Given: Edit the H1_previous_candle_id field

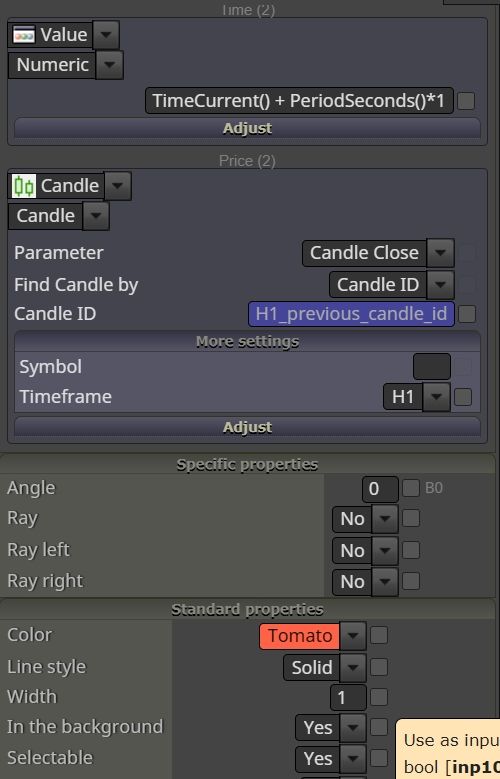Looking at the screenshot, I should (x=351, y=314).
